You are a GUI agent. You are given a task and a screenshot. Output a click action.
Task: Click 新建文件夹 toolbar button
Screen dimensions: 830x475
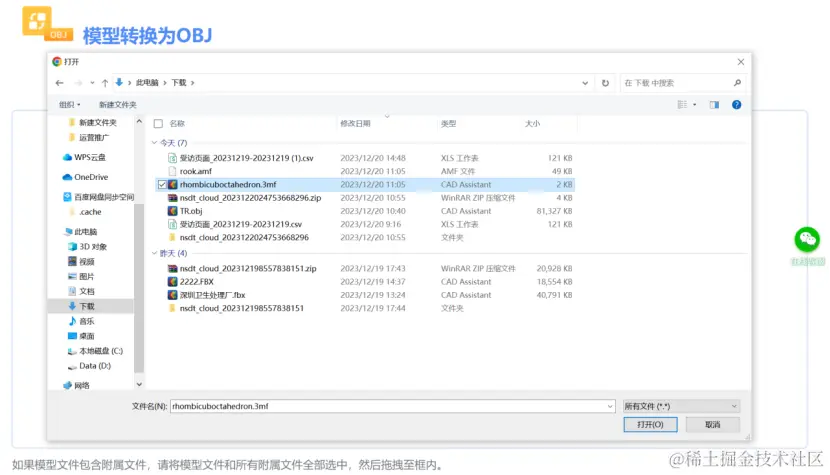tap(118, 105)
